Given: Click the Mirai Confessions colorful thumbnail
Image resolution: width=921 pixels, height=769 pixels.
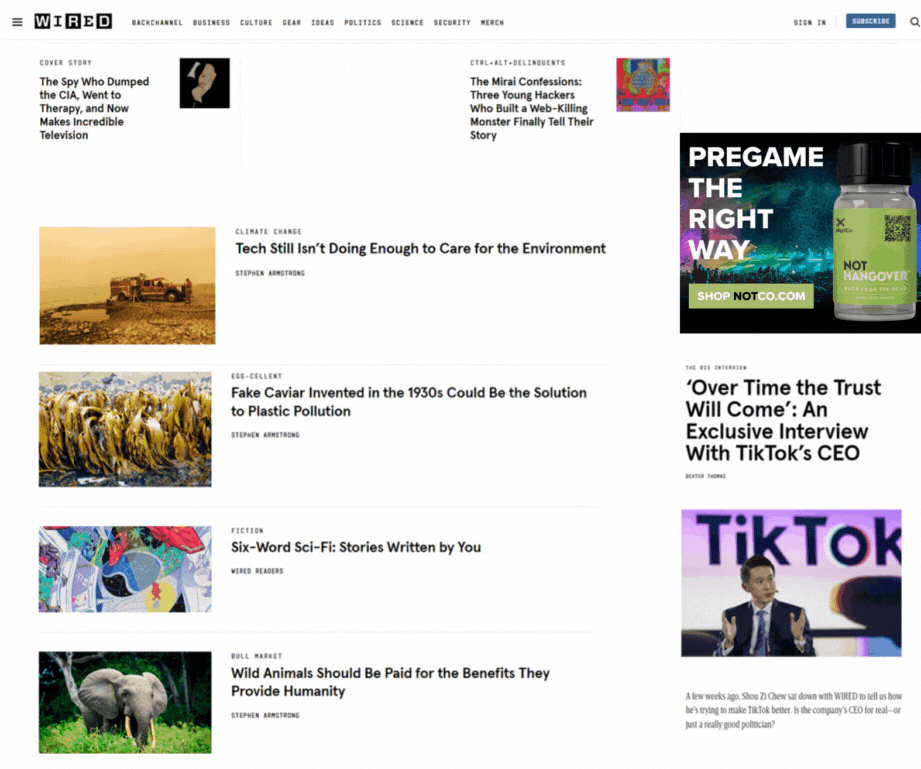Looking at the screenshot, I should [643, 85].
